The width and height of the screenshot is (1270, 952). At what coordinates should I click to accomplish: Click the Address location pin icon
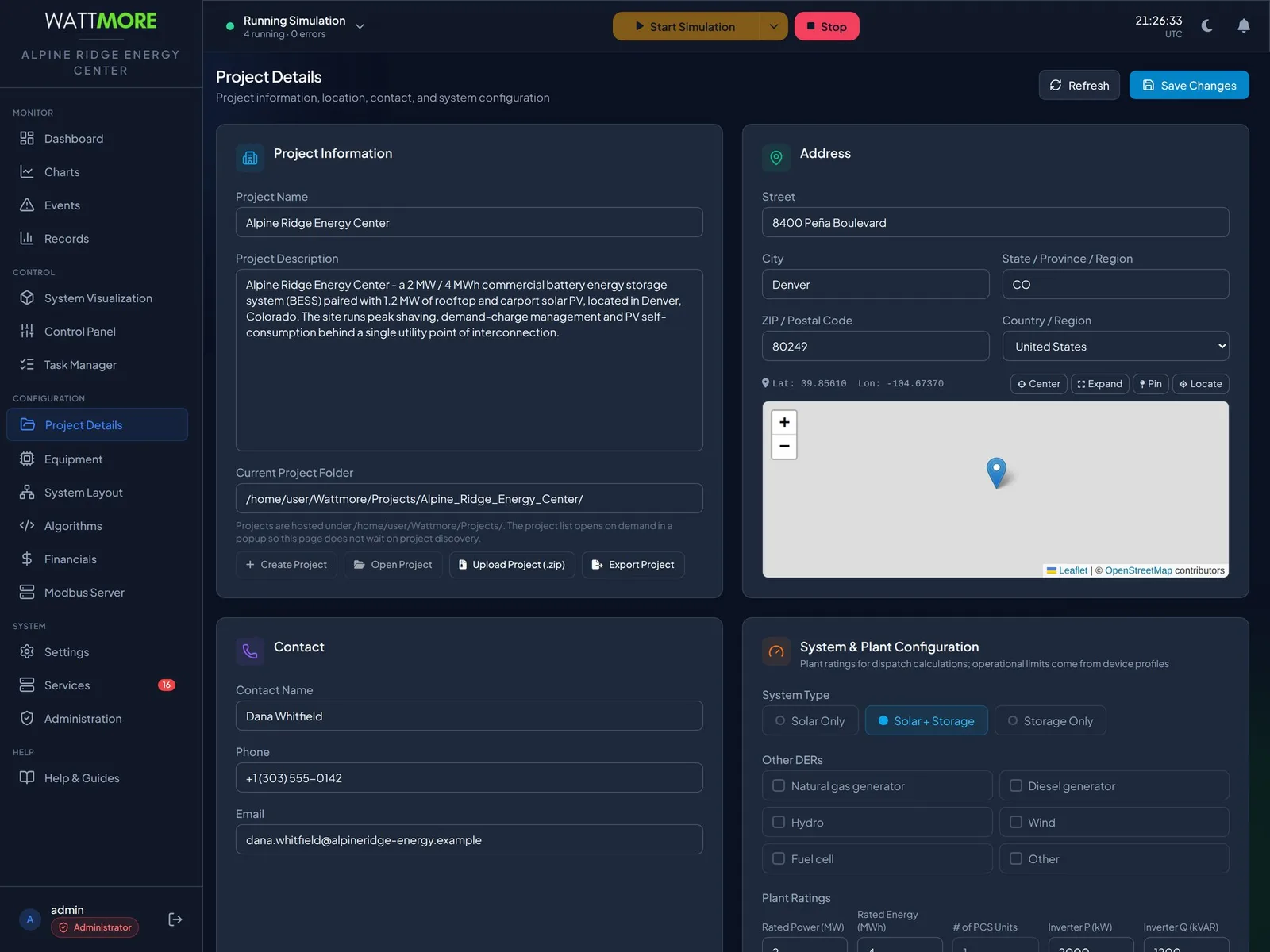[x=776, y=158]
